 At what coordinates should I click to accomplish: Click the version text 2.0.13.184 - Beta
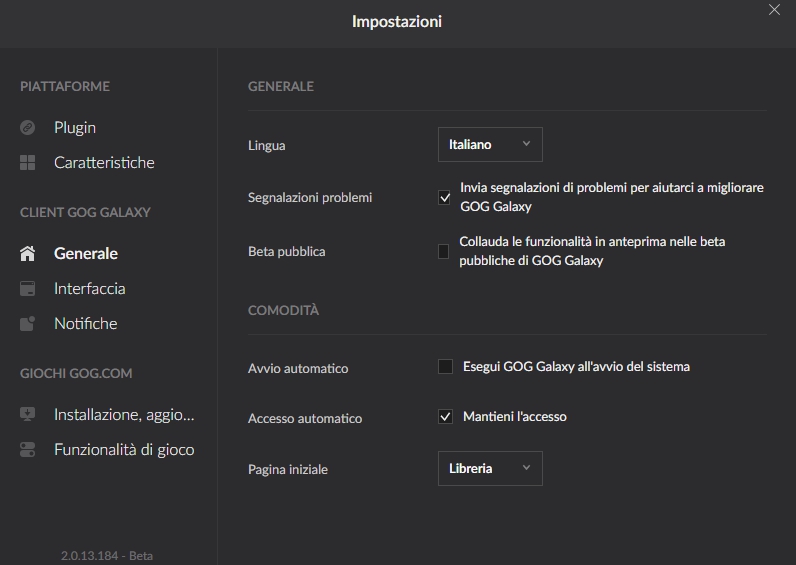(x=107, y=556)
